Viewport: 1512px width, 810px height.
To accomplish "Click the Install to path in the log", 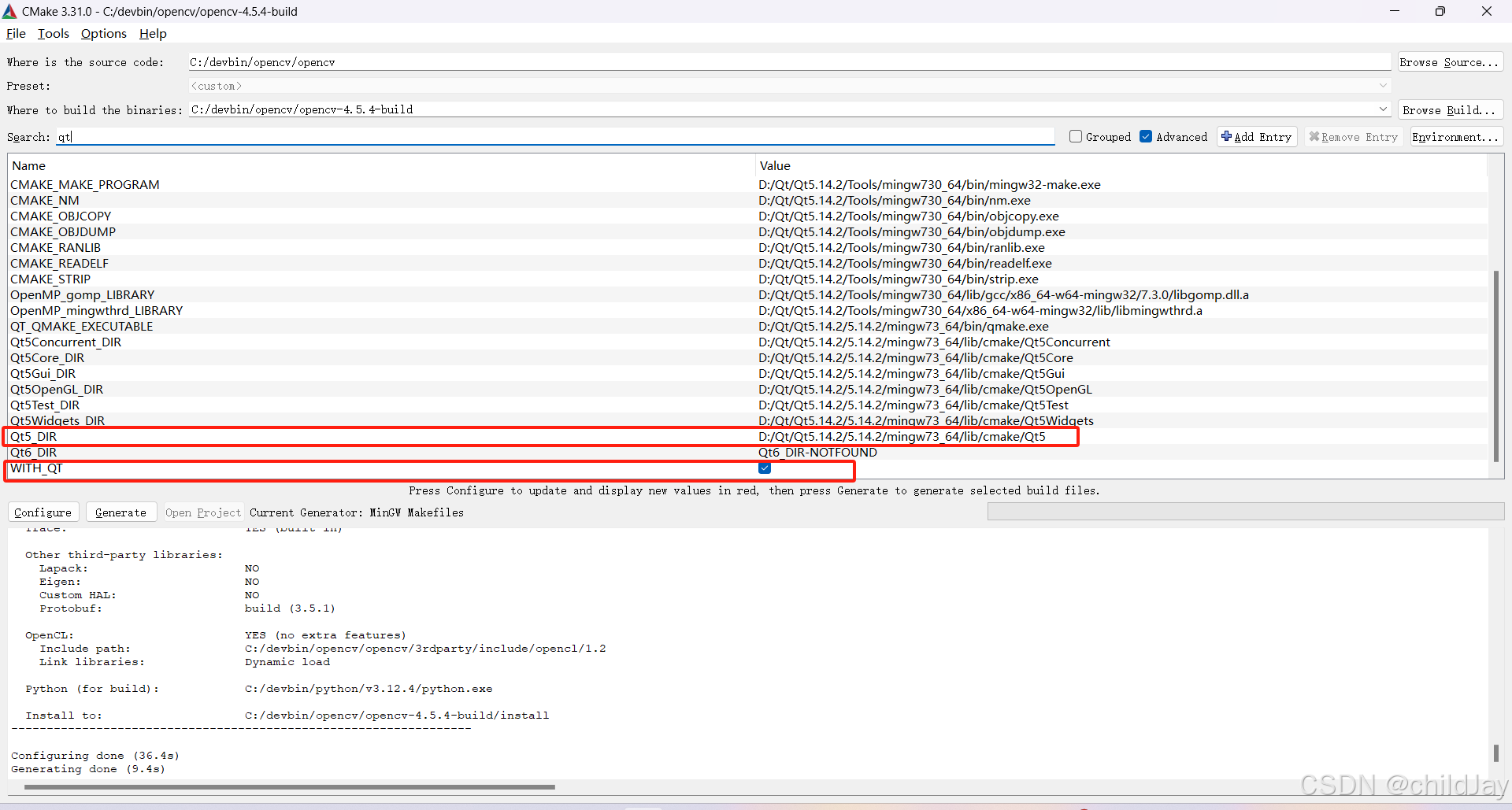I will (x=397, y=716).
